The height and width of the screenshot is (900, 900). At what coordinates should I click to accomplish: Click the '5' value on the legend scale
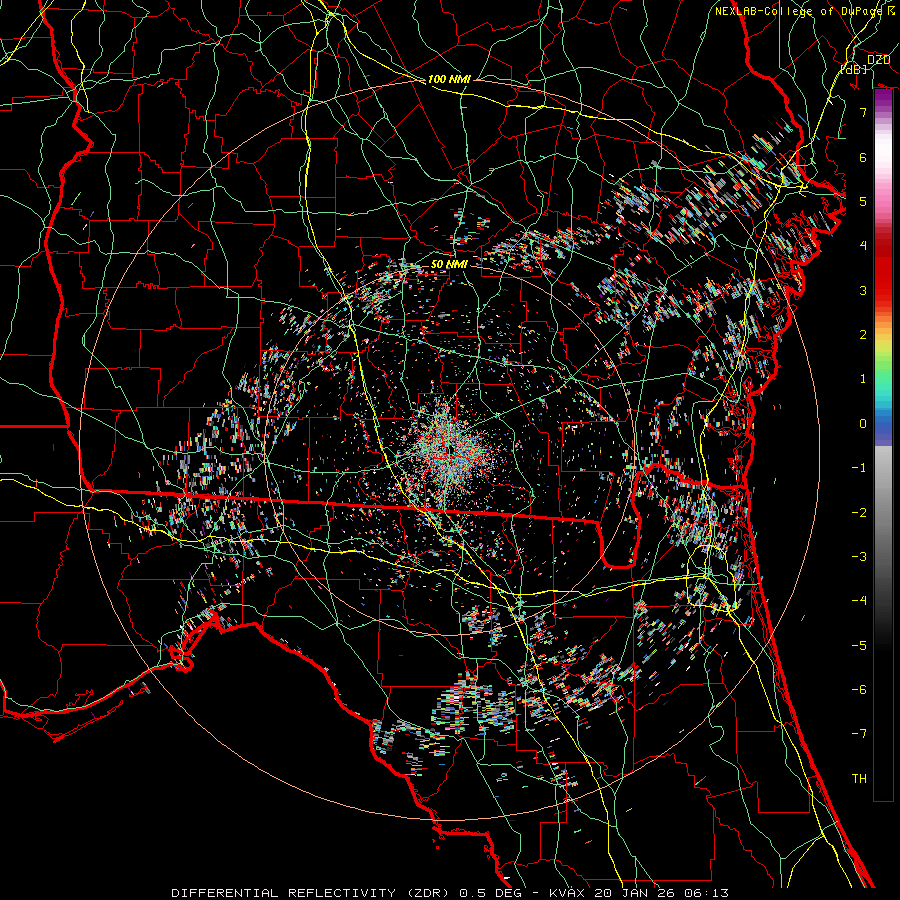(863, 201)
